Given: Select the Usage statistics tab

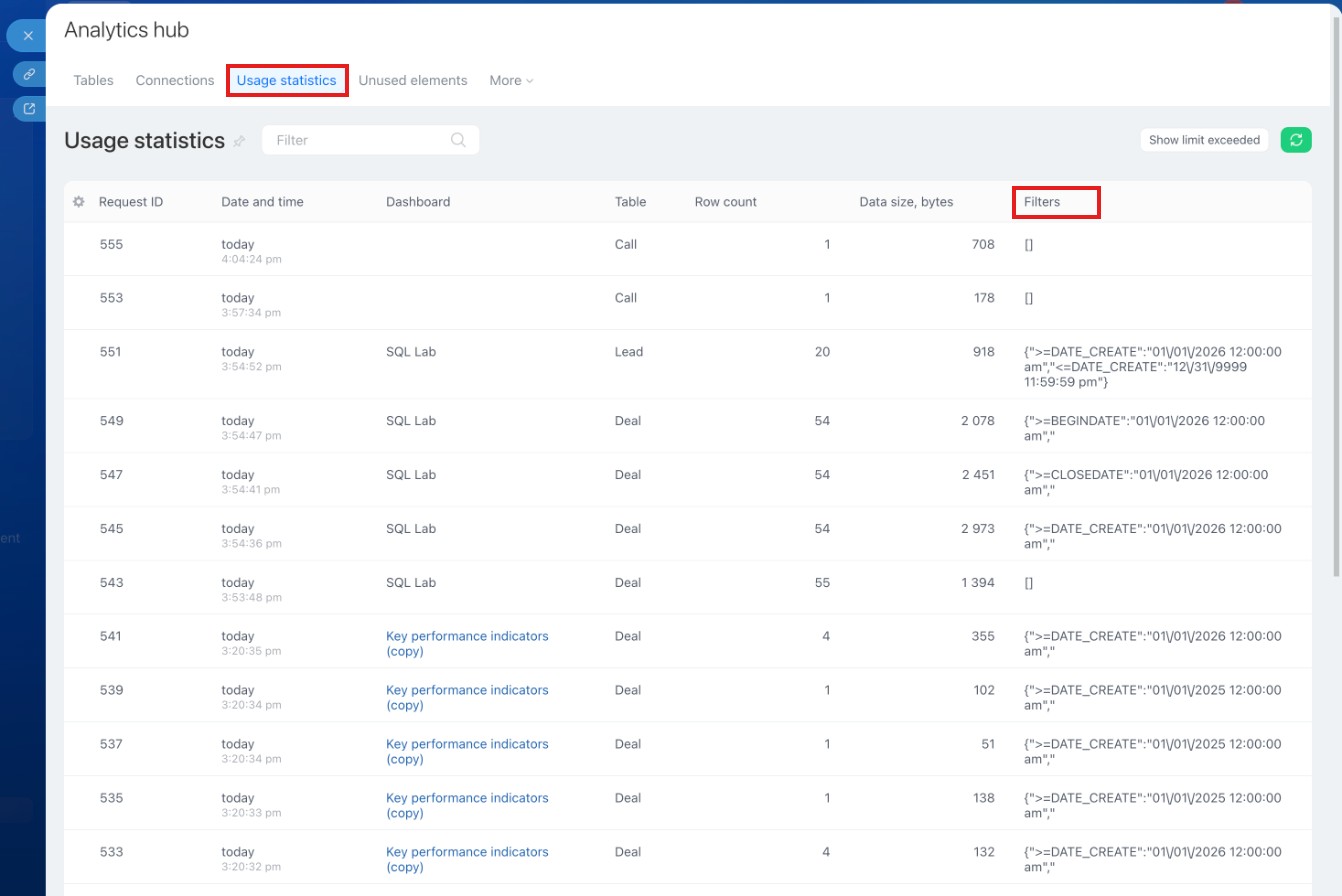Looking at the screenshot, I should click(x=287, y=80).
